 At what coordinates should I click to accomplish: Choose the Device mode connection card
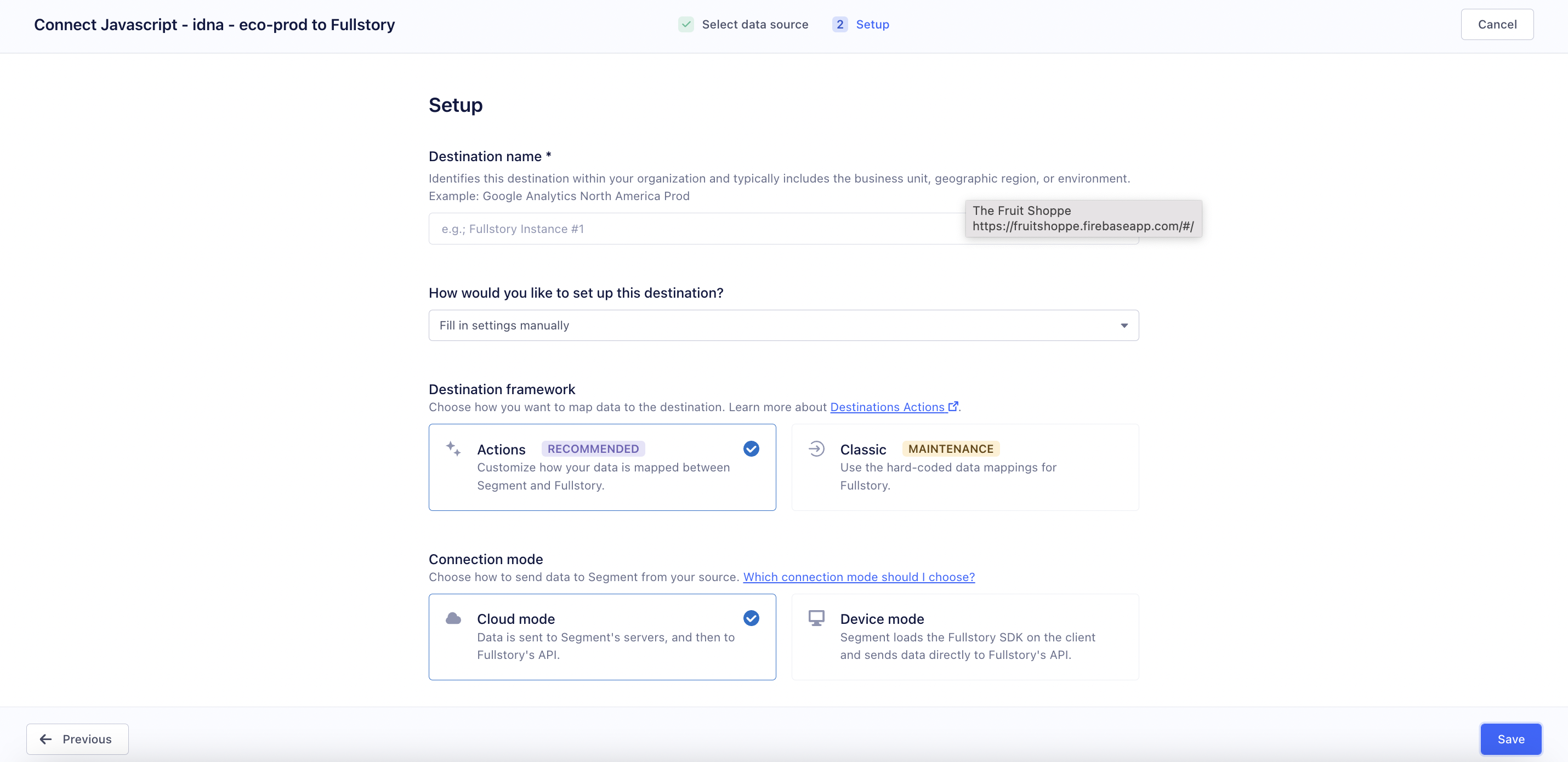(964, 636)
